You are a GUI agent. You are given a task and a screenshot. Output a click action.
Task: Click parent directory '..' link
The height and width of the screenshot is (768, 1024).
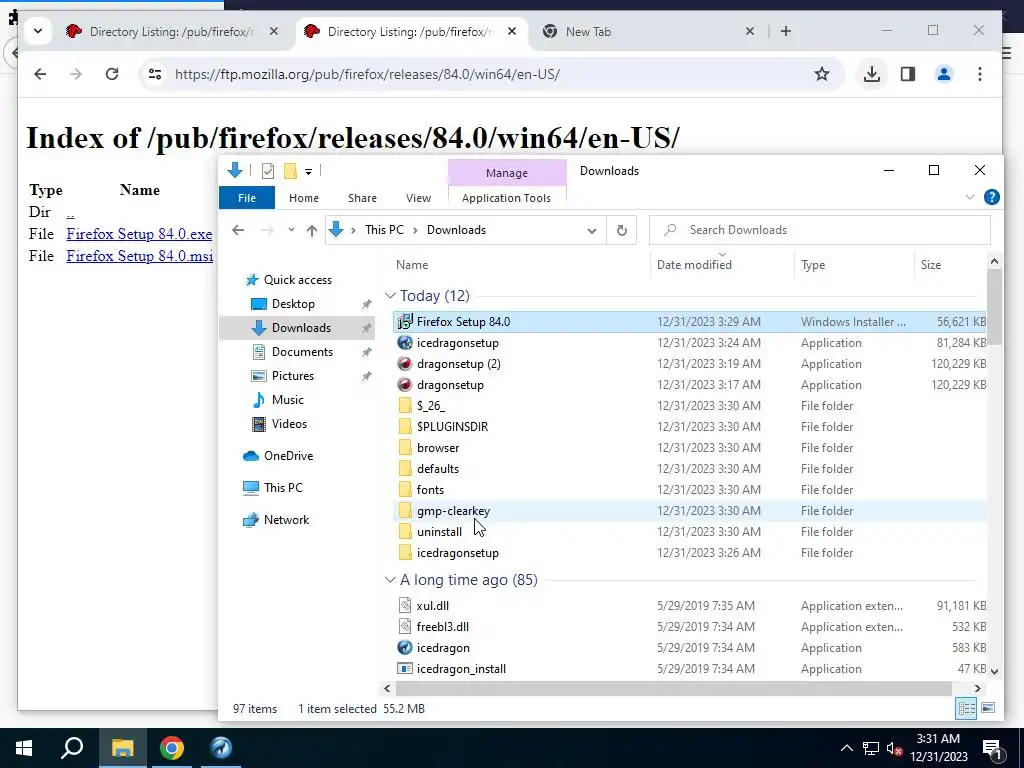click(x=70, y=212)
